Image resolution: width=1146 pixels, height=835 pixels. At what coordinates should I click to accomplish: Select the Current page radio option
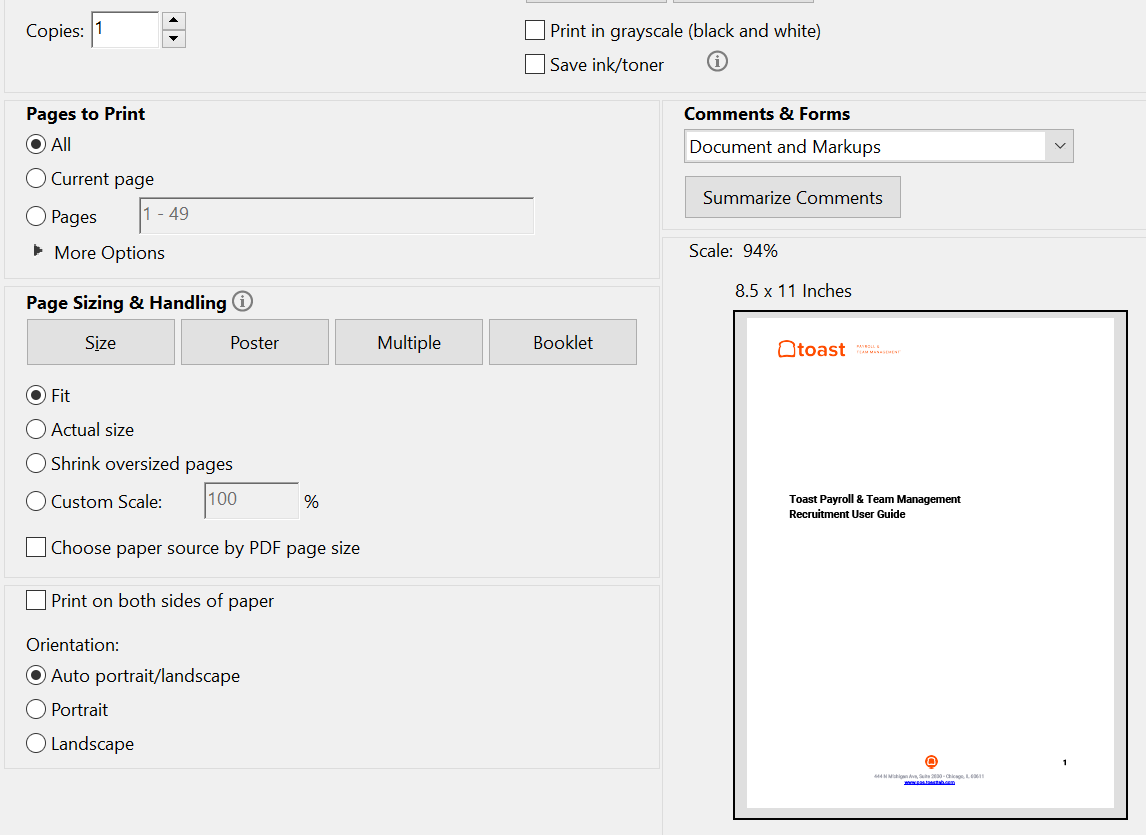pyautogui.click(x=36, y=179)
